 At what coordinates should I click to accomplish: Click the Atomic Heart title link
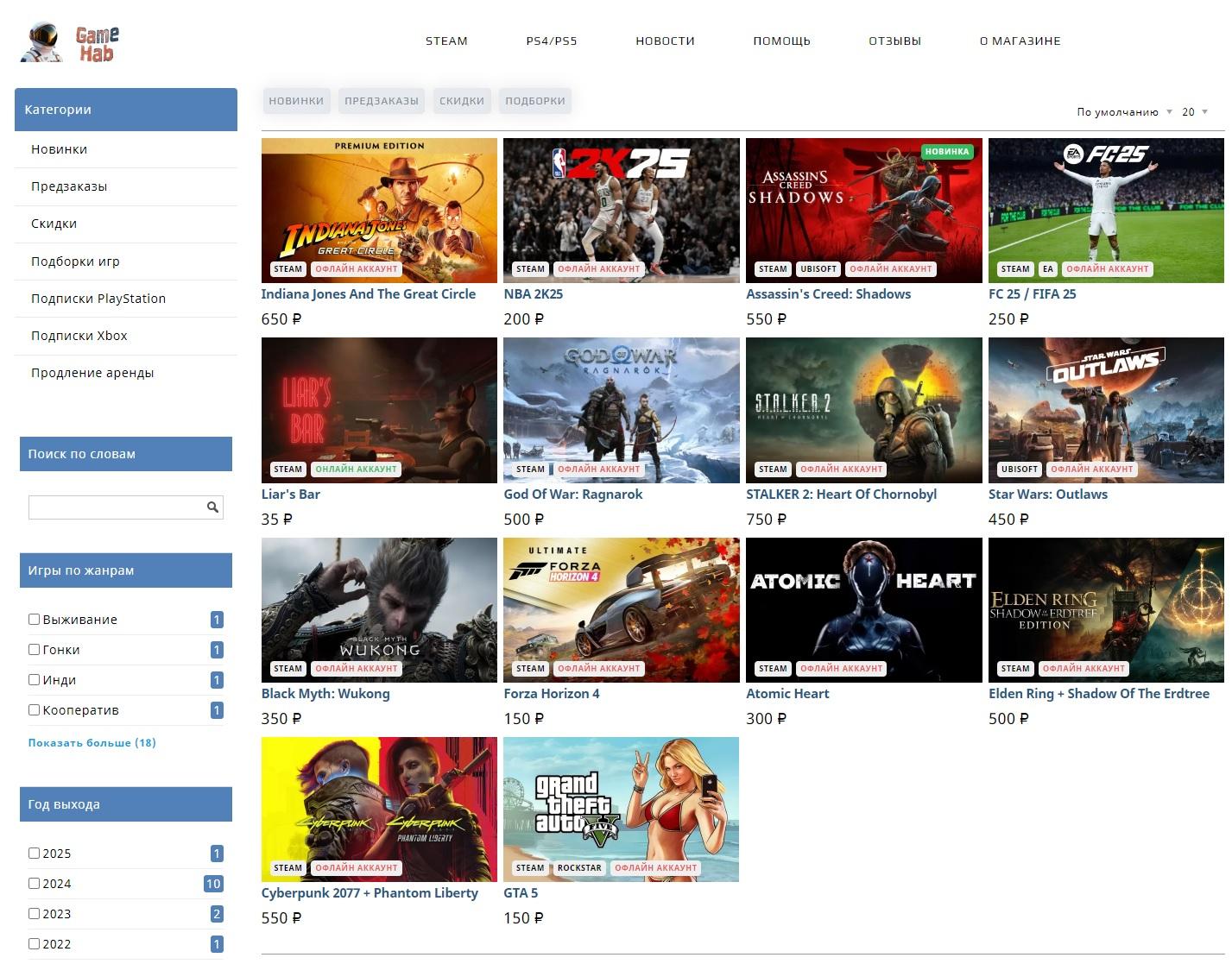[787, 694]
